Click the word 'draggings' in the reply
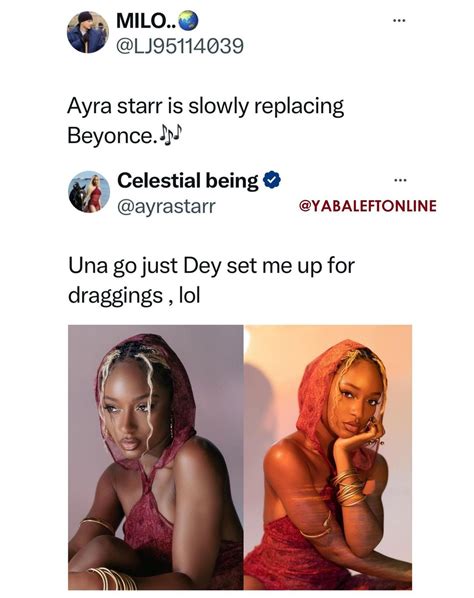Viewport: 474px width, 598px height. [x=116, y=296]
